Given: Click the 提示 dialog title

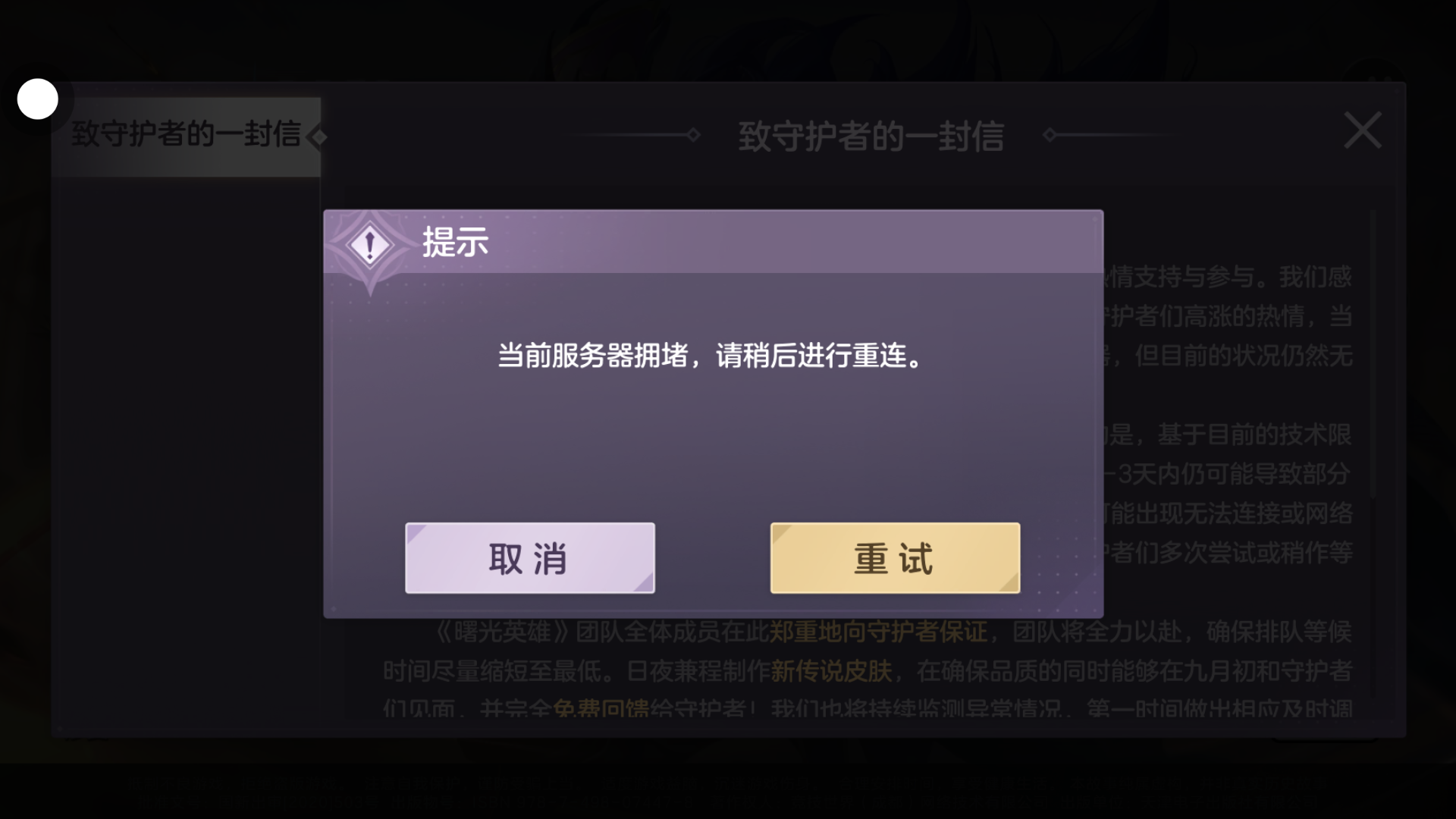Looking at the screenshot, I should 456,243.
